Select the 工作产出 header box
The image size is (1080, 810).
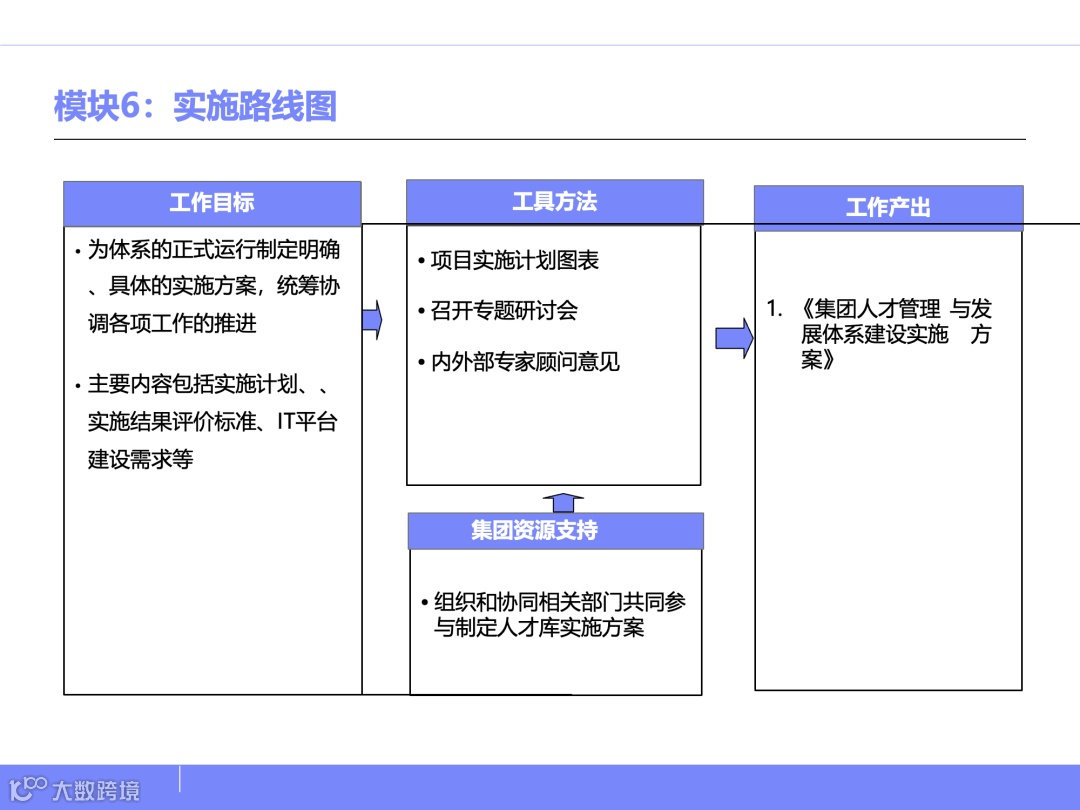pos(889,207)
